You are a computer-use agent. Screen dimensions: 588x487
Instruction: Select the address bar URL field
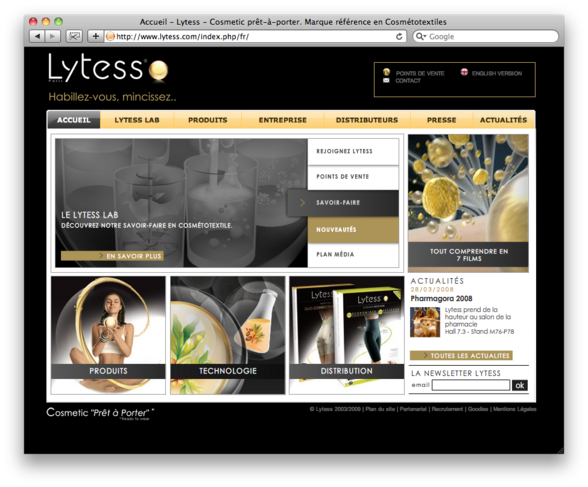(251, 36)
